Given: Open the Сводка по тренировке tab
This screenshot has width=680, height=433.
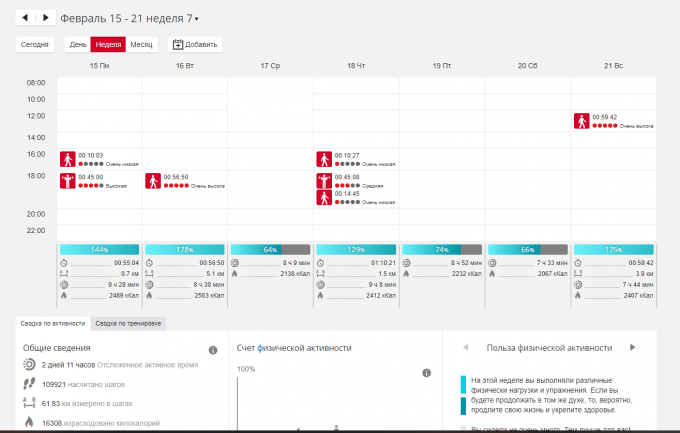Looking at the screenshot, I should (x=128, y=323).
